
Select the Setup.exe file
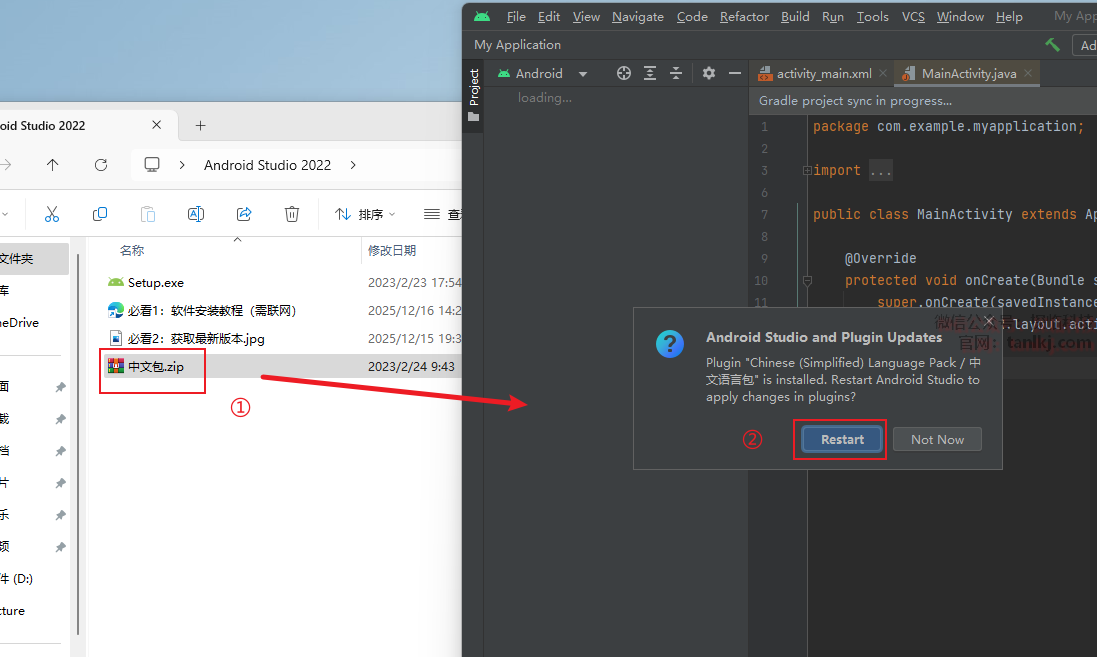155,283
